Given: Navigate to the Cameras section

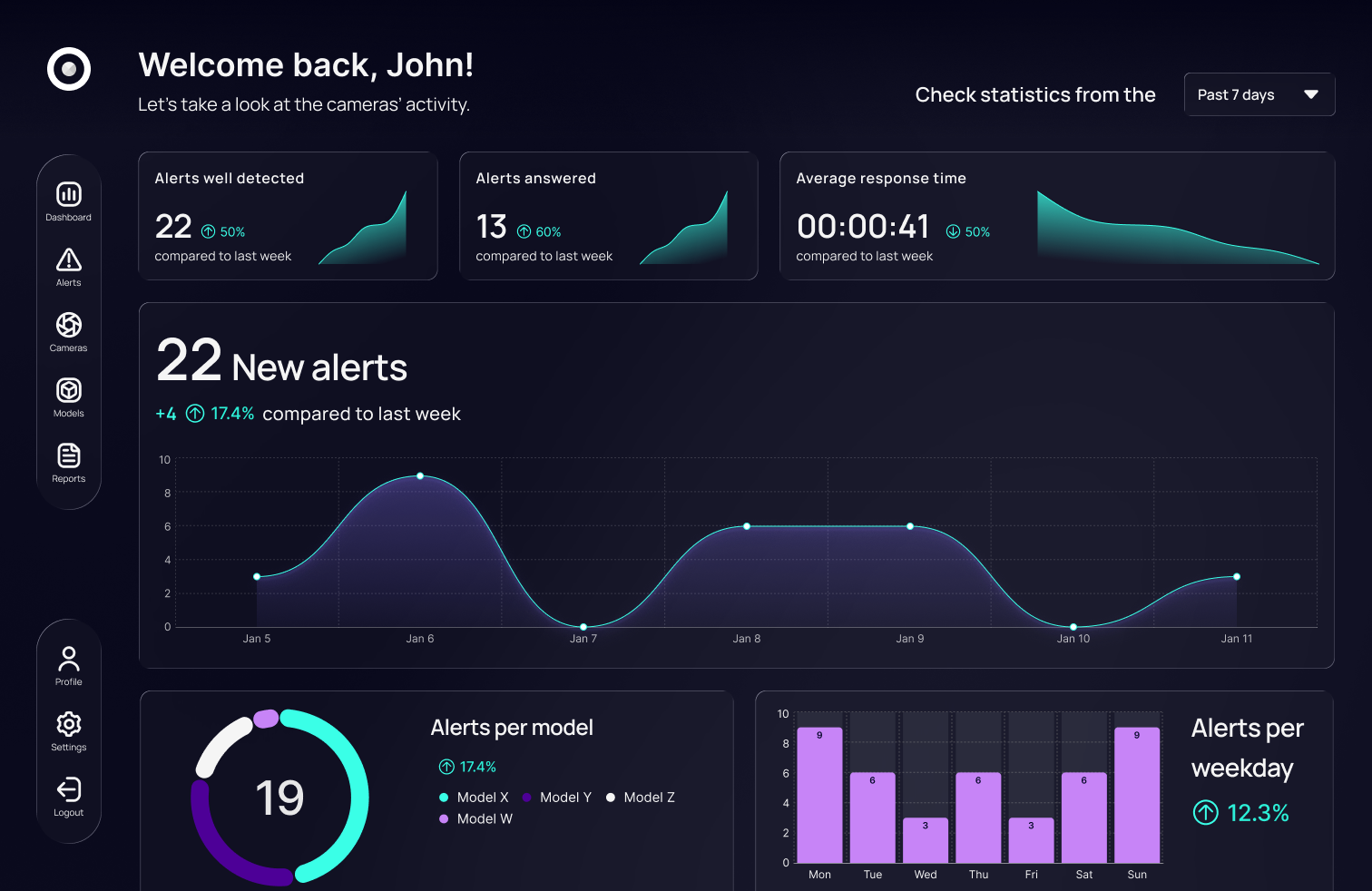Looking at the screenshot, I should (x=68, y=326).
